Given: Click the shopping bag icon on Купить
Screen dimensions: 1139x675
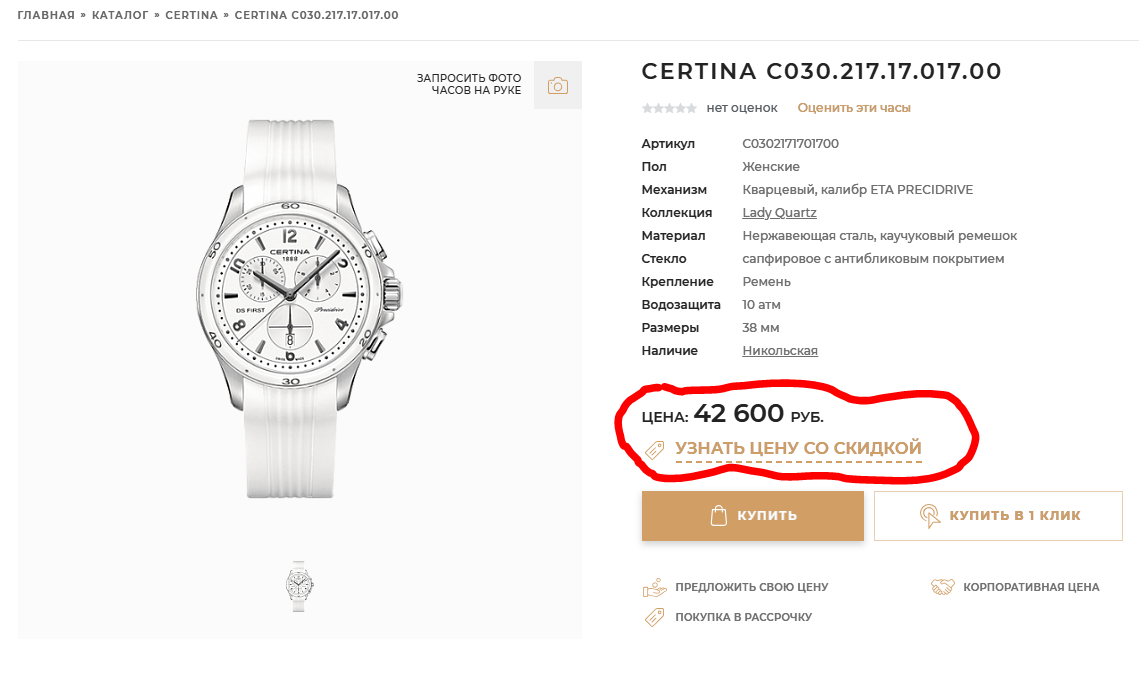Looking at the screenshot, I should (718, 516).
